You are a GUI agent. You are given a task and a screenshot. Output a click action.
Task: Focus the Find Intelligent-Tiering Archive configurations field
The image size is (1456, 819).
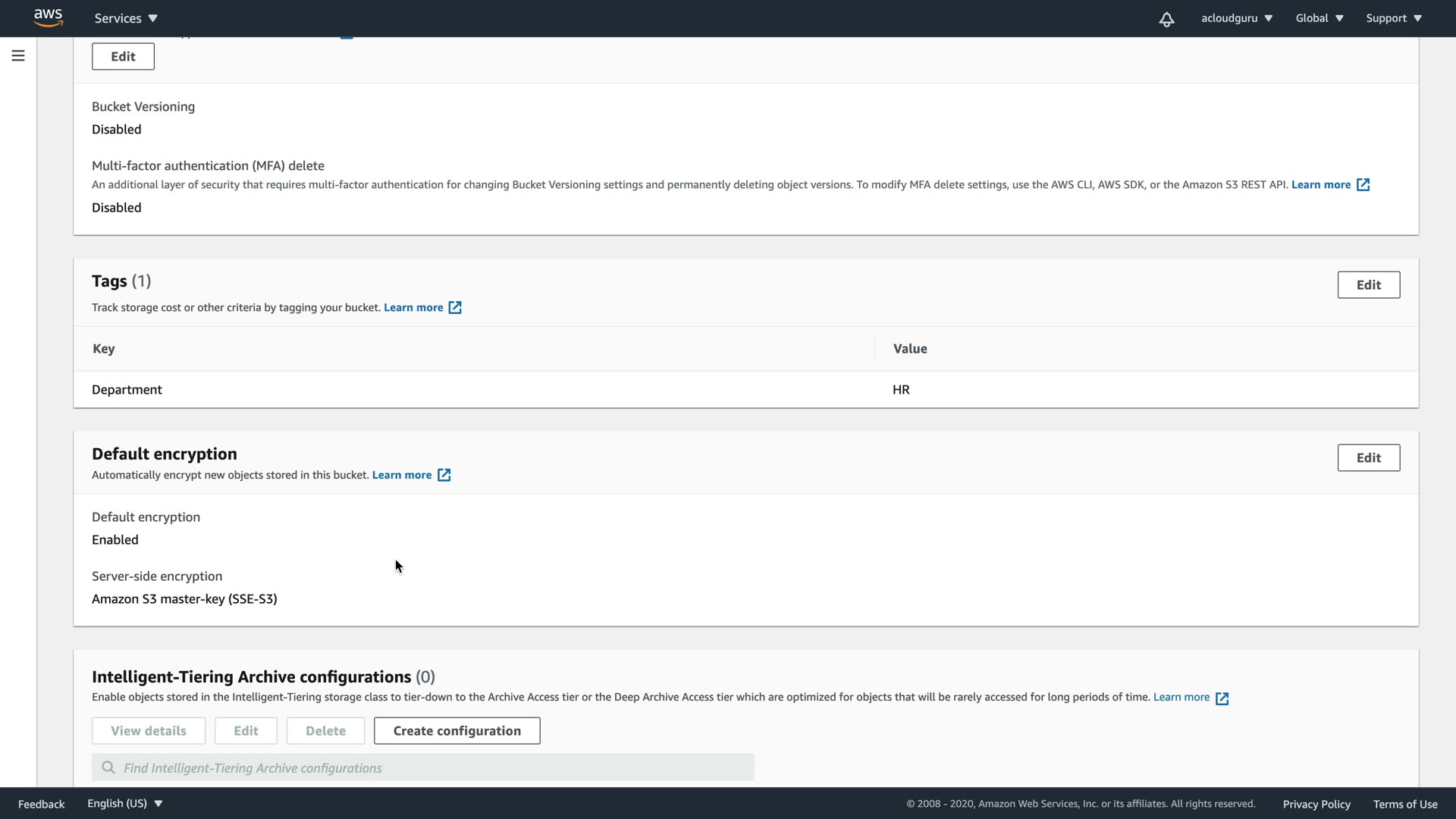pos(432,767)
